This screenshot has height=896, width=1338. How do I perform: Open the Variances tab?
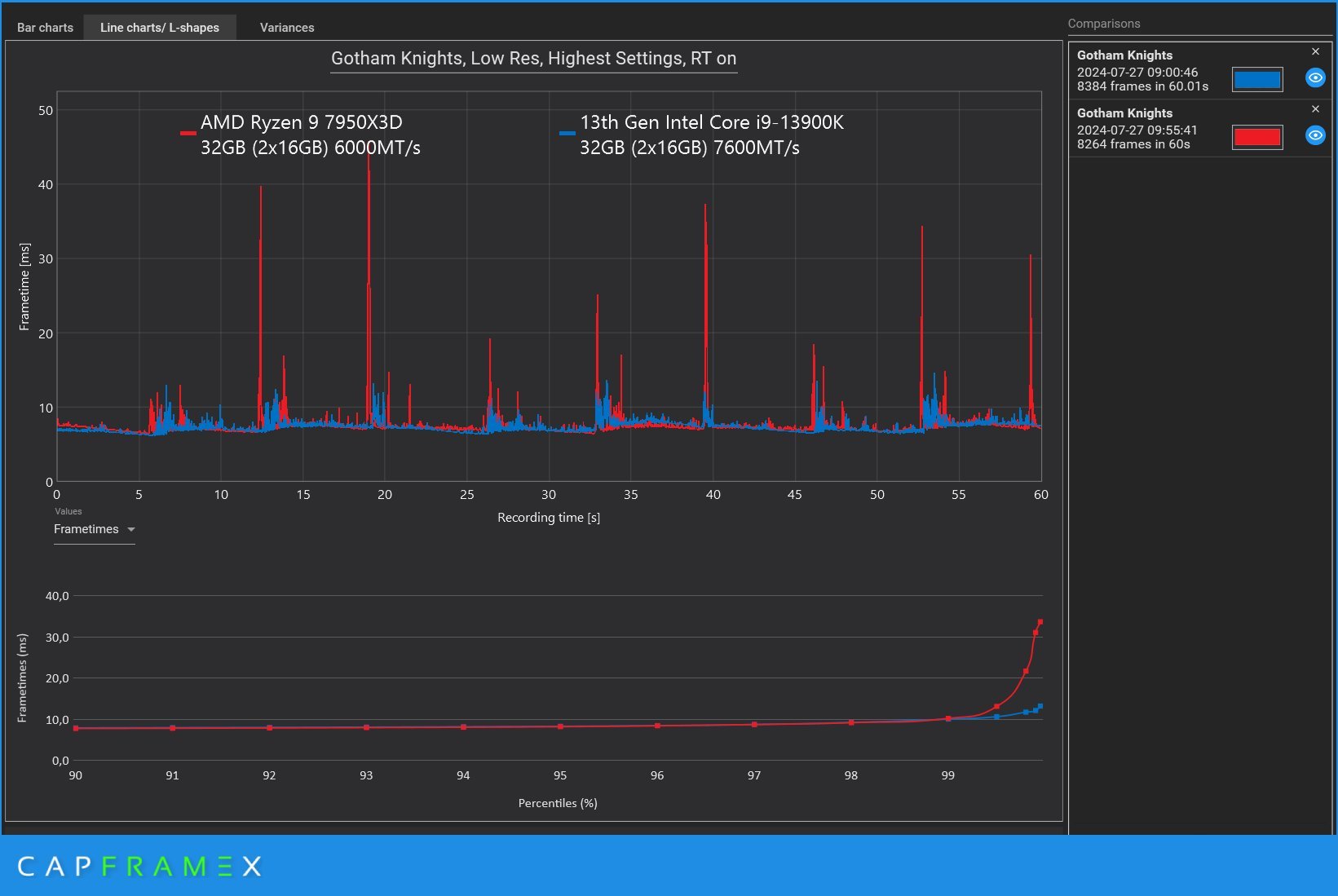(287, 28)
